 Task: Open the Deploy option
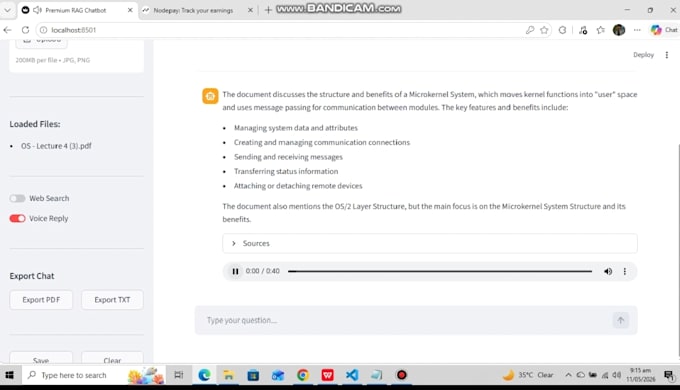[x=643, y=55]
